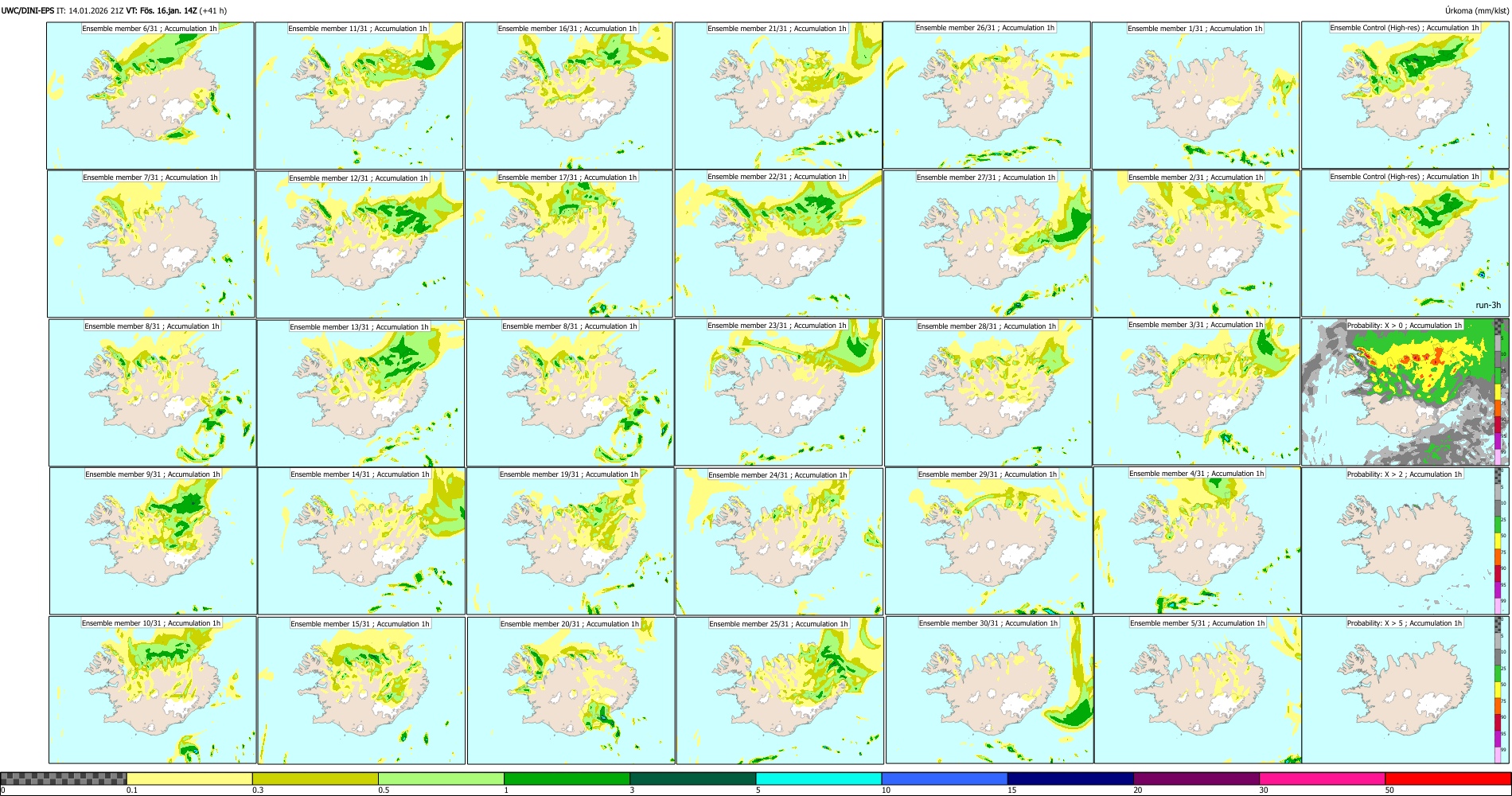Open the Ensemble member 6/31 precipitation map
The width and height of the screenshot is (1512, 796).
click(x=150, y=96)
